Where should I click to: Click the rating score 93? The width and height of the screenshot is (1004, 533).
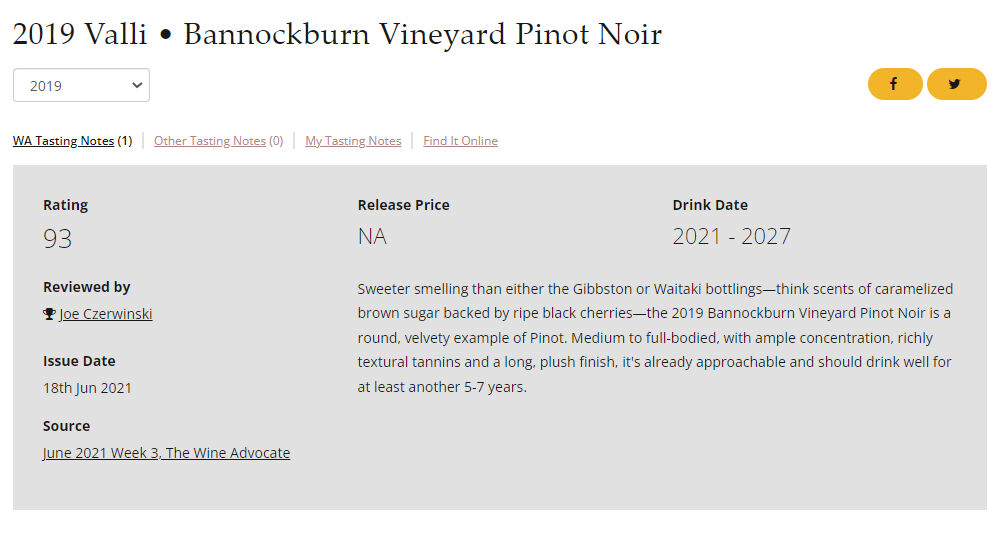tap(58, 238)
